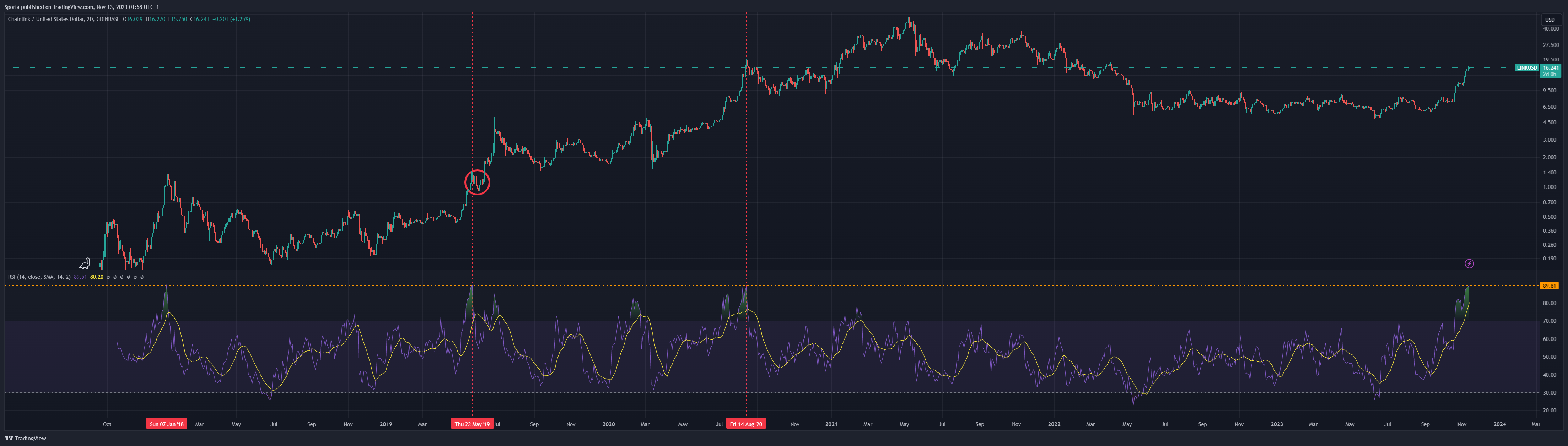Click the 2019 label on the time axis
This screenshot has width=1568, height=446.
[386, 424]
